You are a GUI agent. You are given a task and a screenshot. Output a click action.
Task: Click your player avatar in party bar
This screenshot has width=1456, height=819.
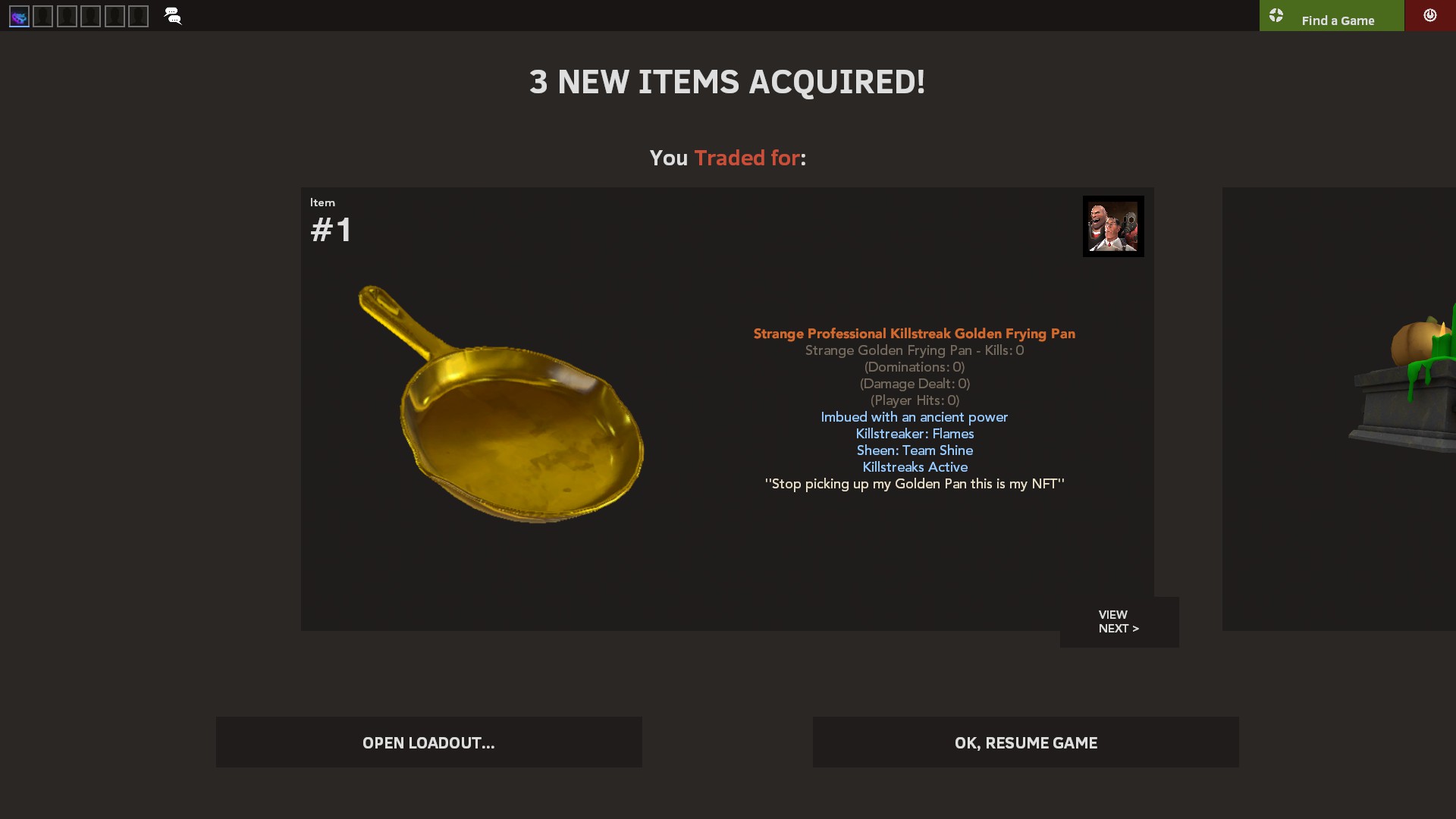(x=19, y=16)
